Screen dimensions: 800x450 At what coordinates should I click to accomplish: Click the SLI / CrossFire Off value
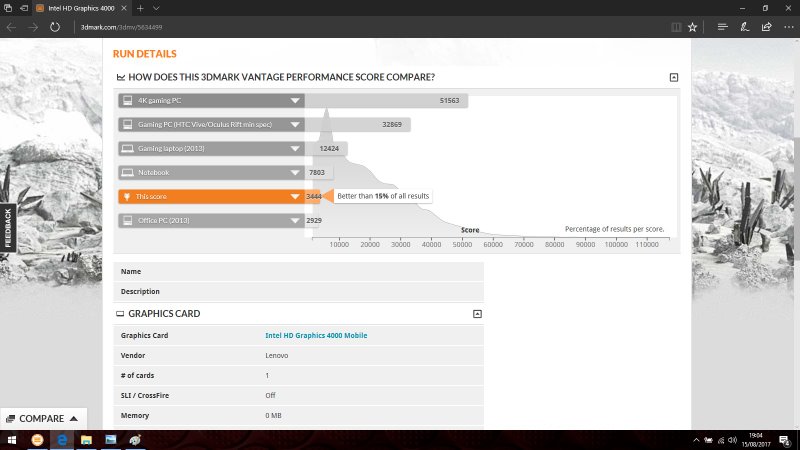tap(270, 395)
